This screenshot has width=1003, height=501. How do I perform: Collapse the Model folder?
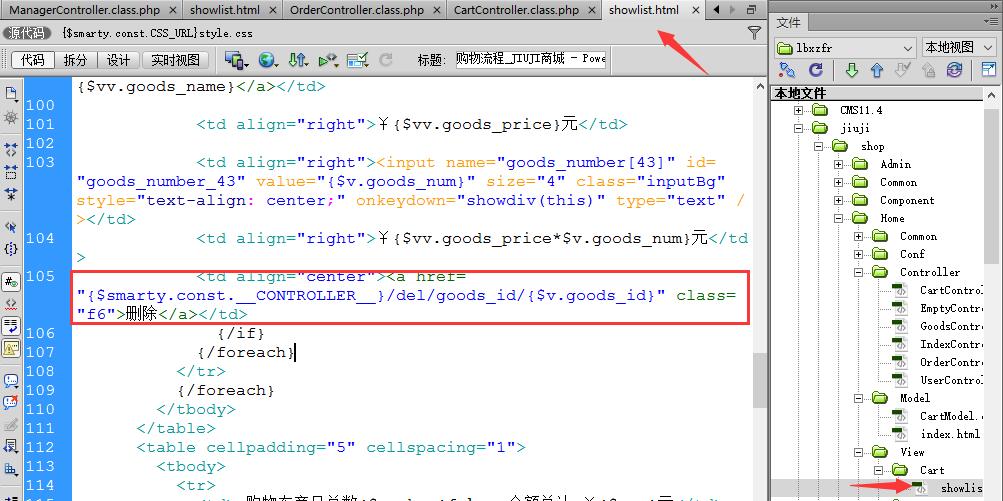coord(858,398)
